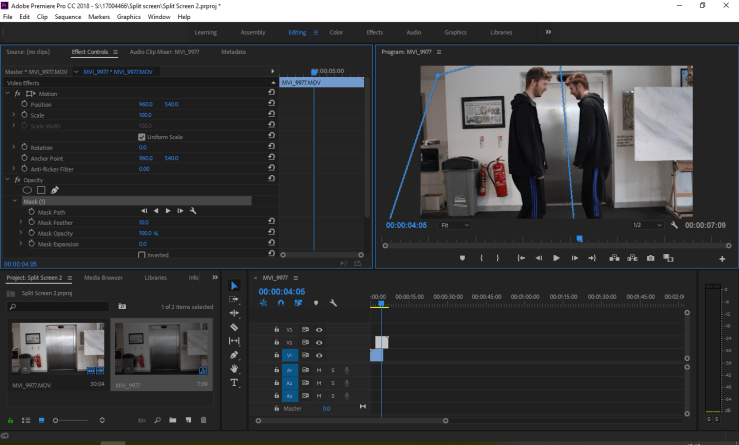
Task: Collapse the Mask (1) group
Action: click(x=15, y=201)
